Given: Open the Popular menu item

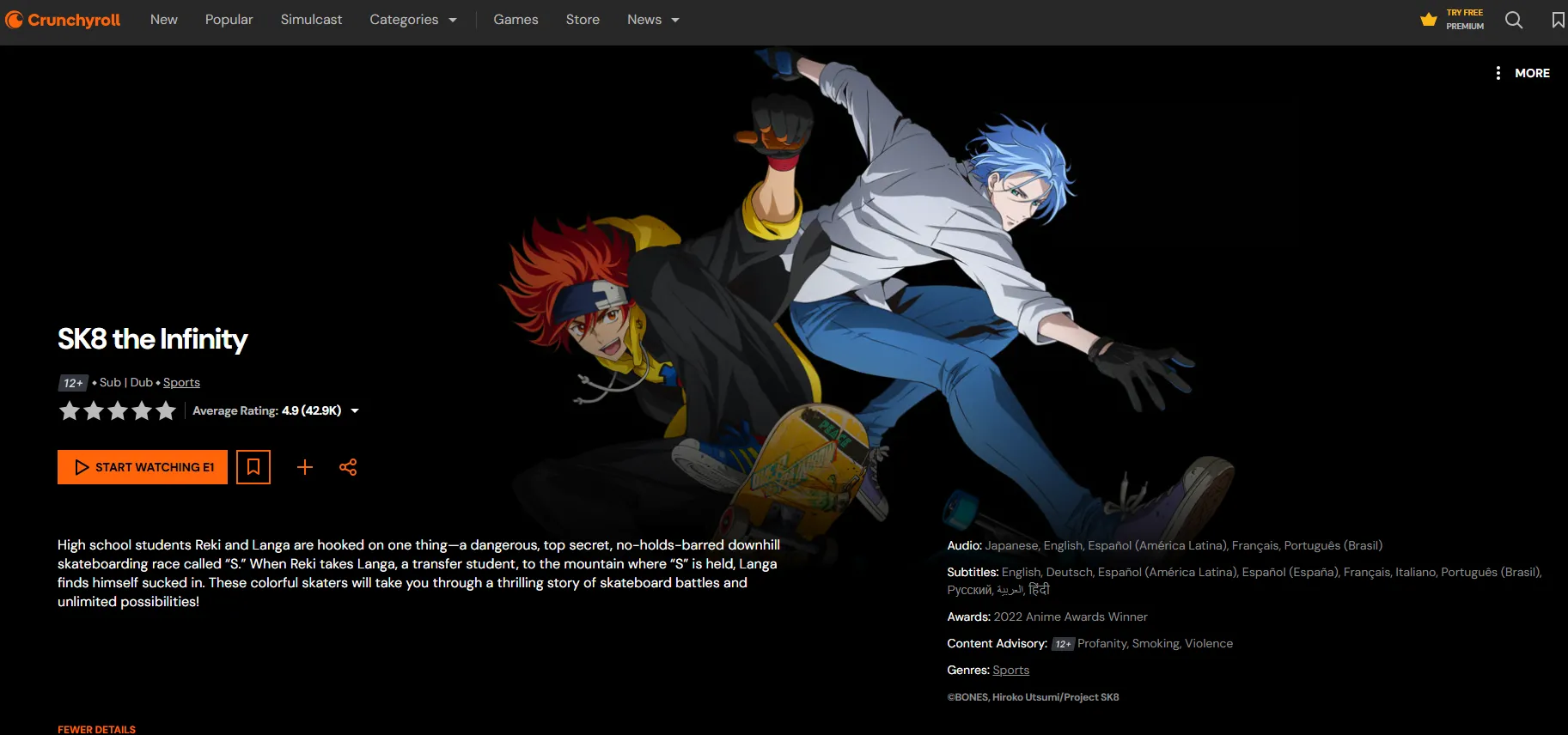Looking at the screenshot, I should (229, 20).
